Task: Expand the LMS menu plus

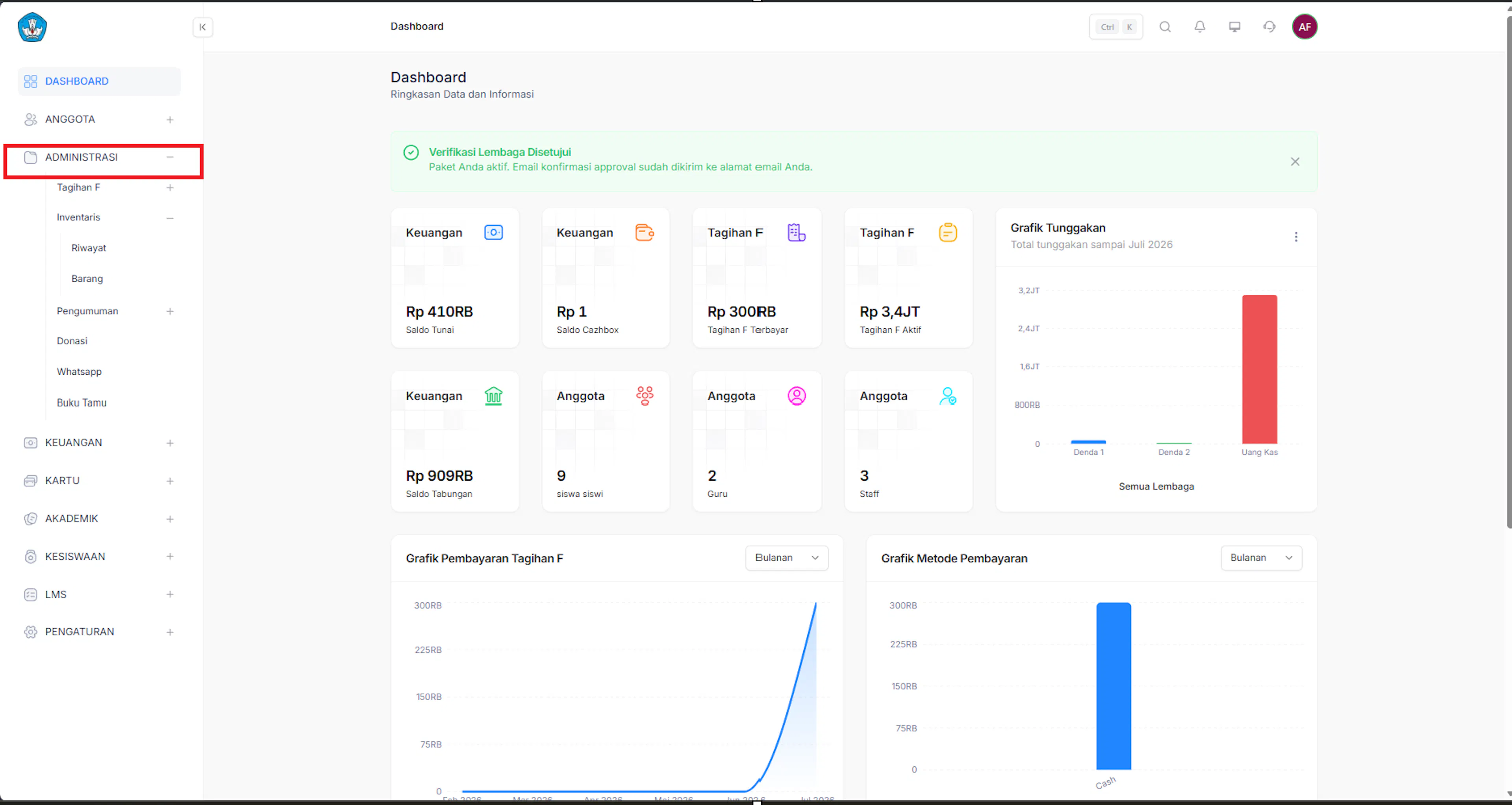Action: (170, 595)
